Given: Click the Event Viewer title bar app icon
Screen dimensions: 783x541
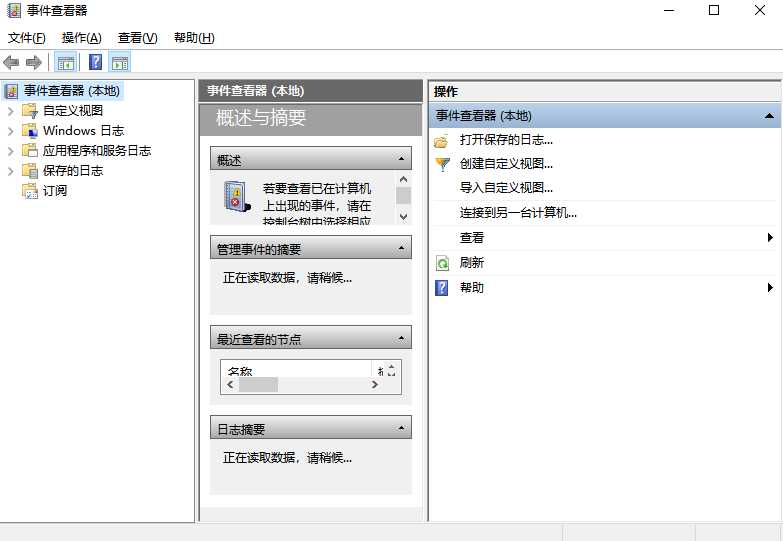Looking at the screenshot, I should click(x=13, y=10).
